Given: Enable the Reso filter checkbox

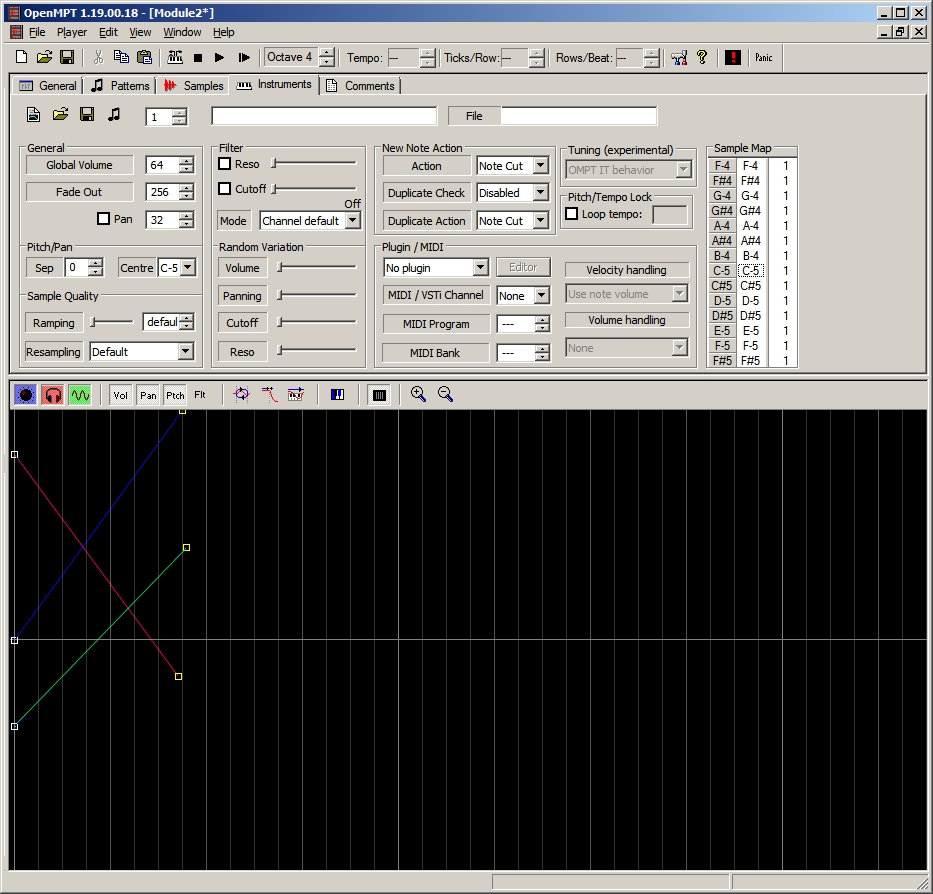Looking at the screenshot, I should click(225, 164).
